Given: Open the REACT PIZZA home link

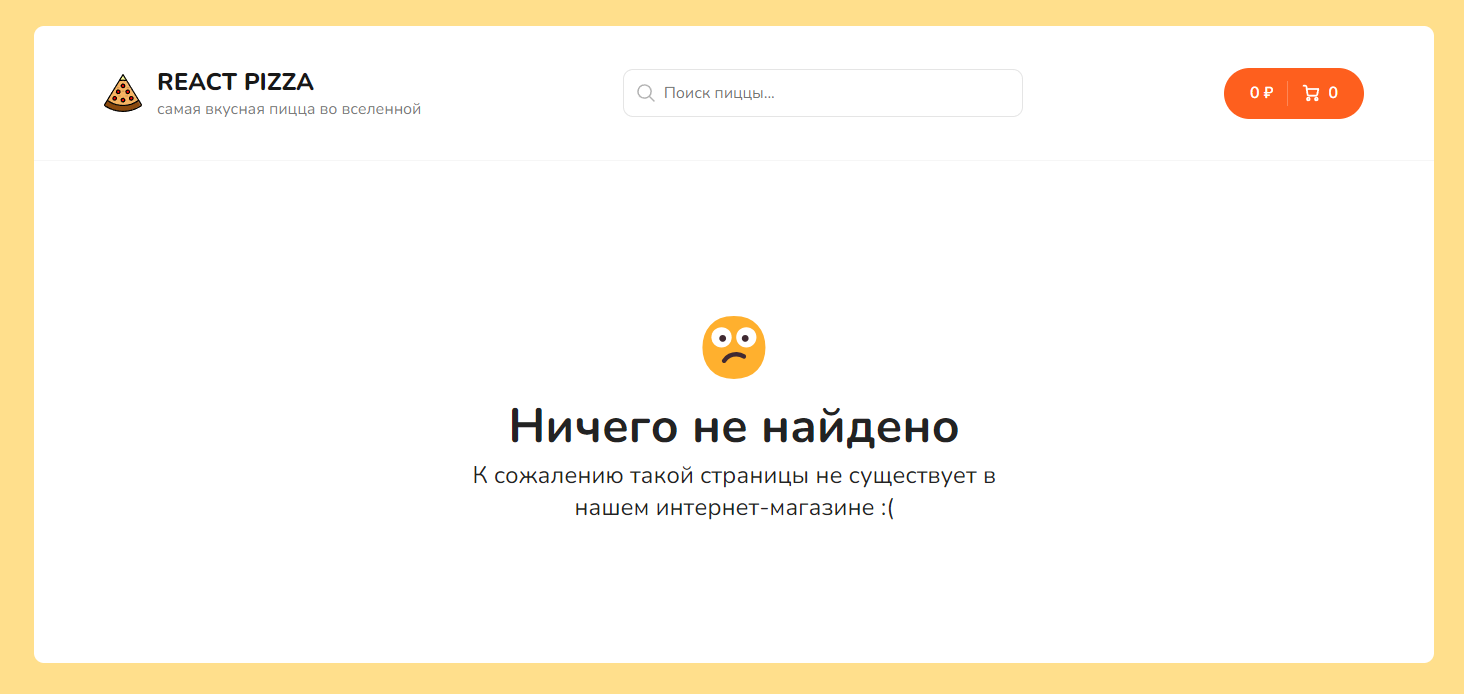Looking at the screenshot, I should pyautogui.click(x=235, y=82).
